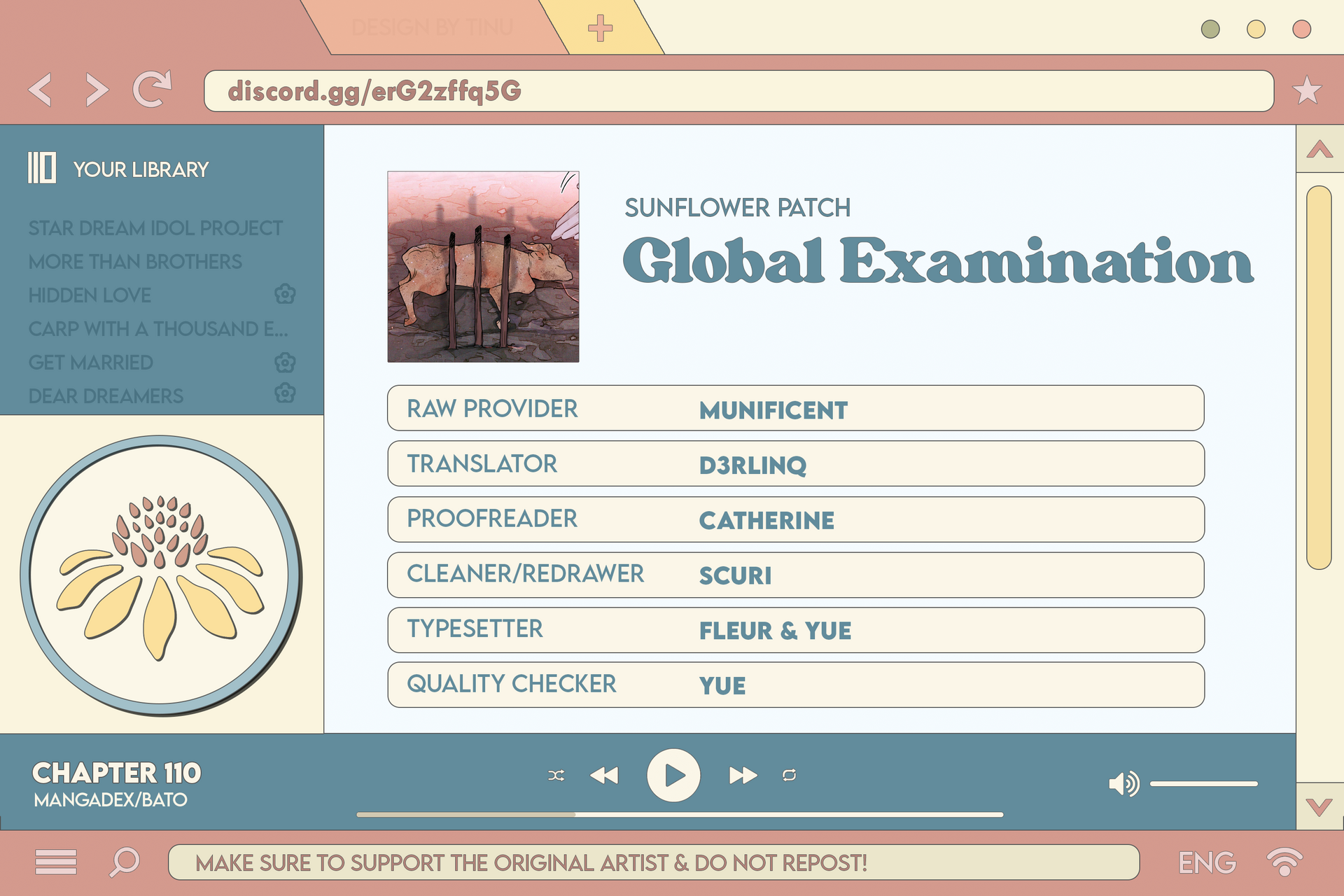
Task: Bookmark page with the star icon
Action: 1306,91
